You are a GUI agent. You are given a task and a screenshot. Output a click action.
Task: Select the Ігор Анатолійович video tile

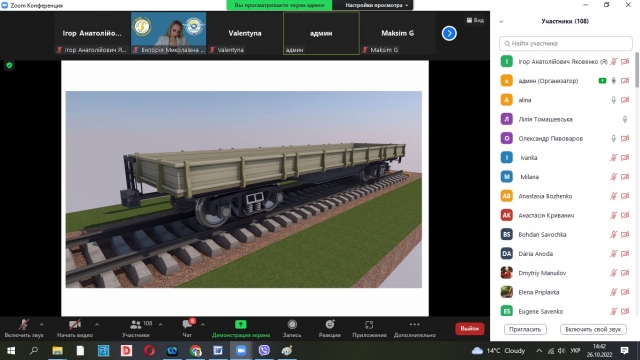[92, 33]
